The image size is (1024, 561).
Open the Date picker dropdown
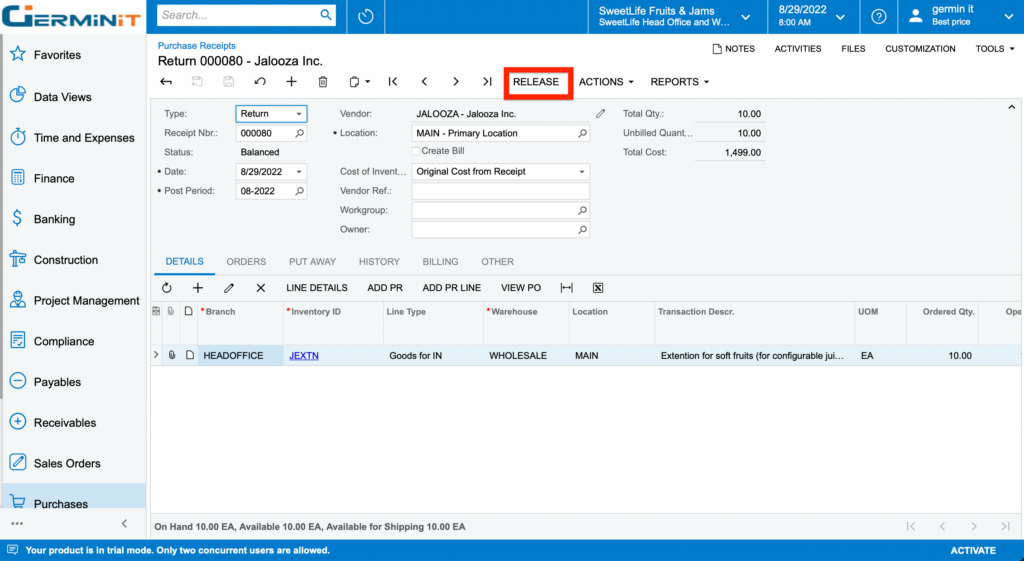pyautogui.click(x=299, y=172)
